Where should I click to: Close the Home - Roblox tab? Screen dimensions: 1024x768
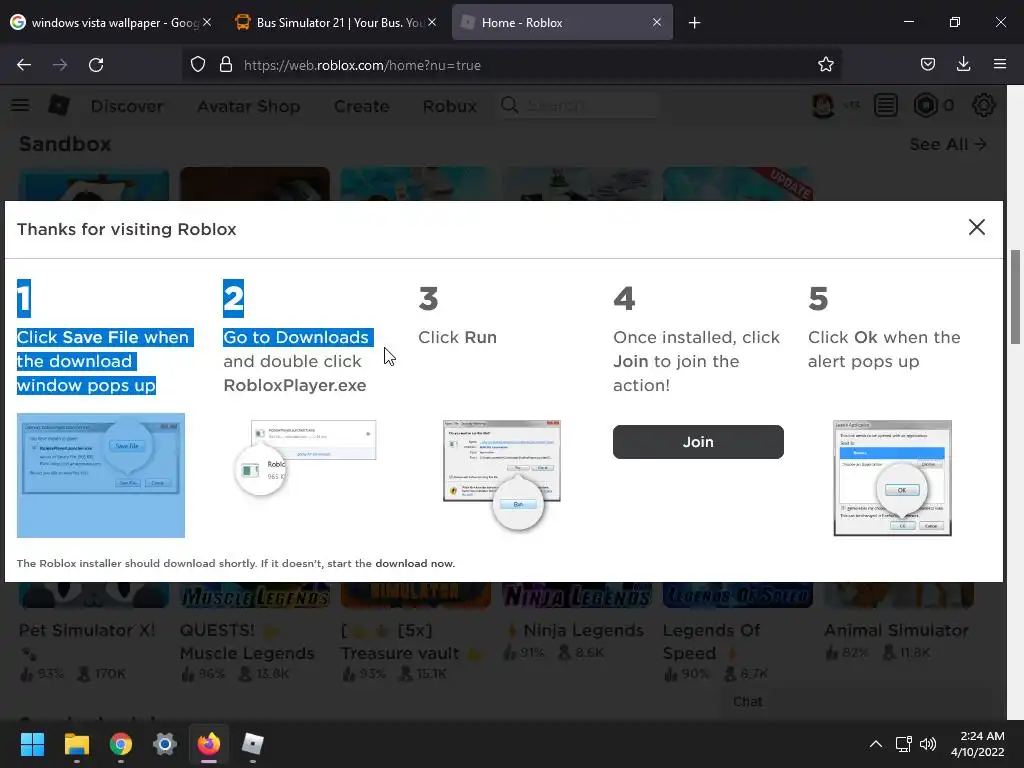point(657,23)
